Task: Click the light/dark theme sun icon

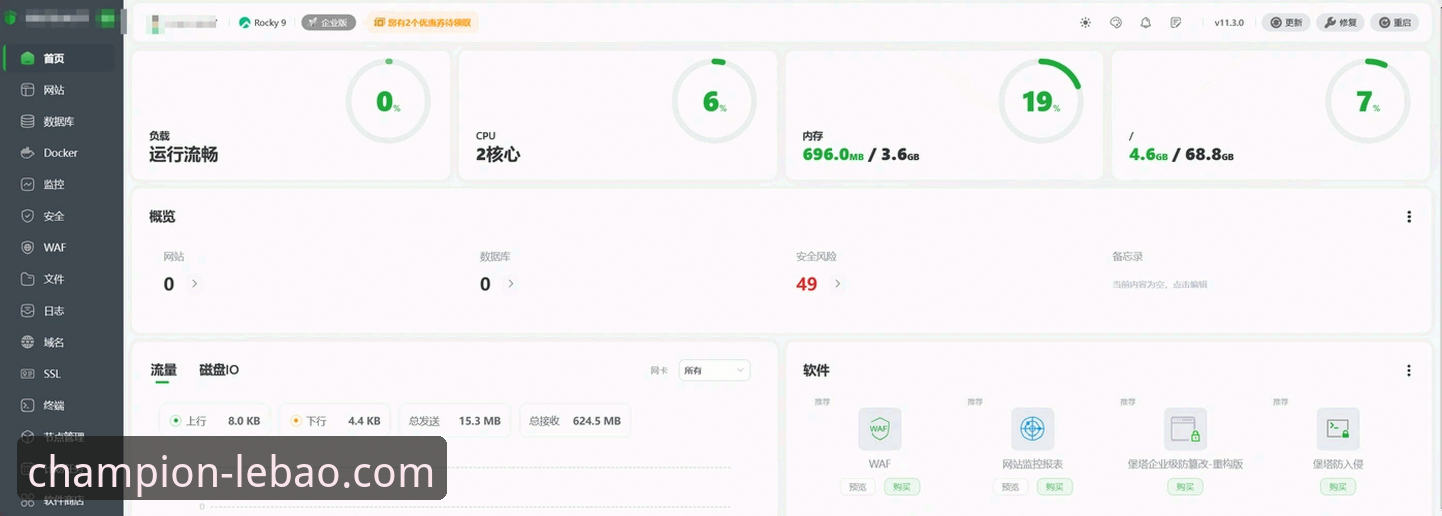Action: tap(1085, 22)
